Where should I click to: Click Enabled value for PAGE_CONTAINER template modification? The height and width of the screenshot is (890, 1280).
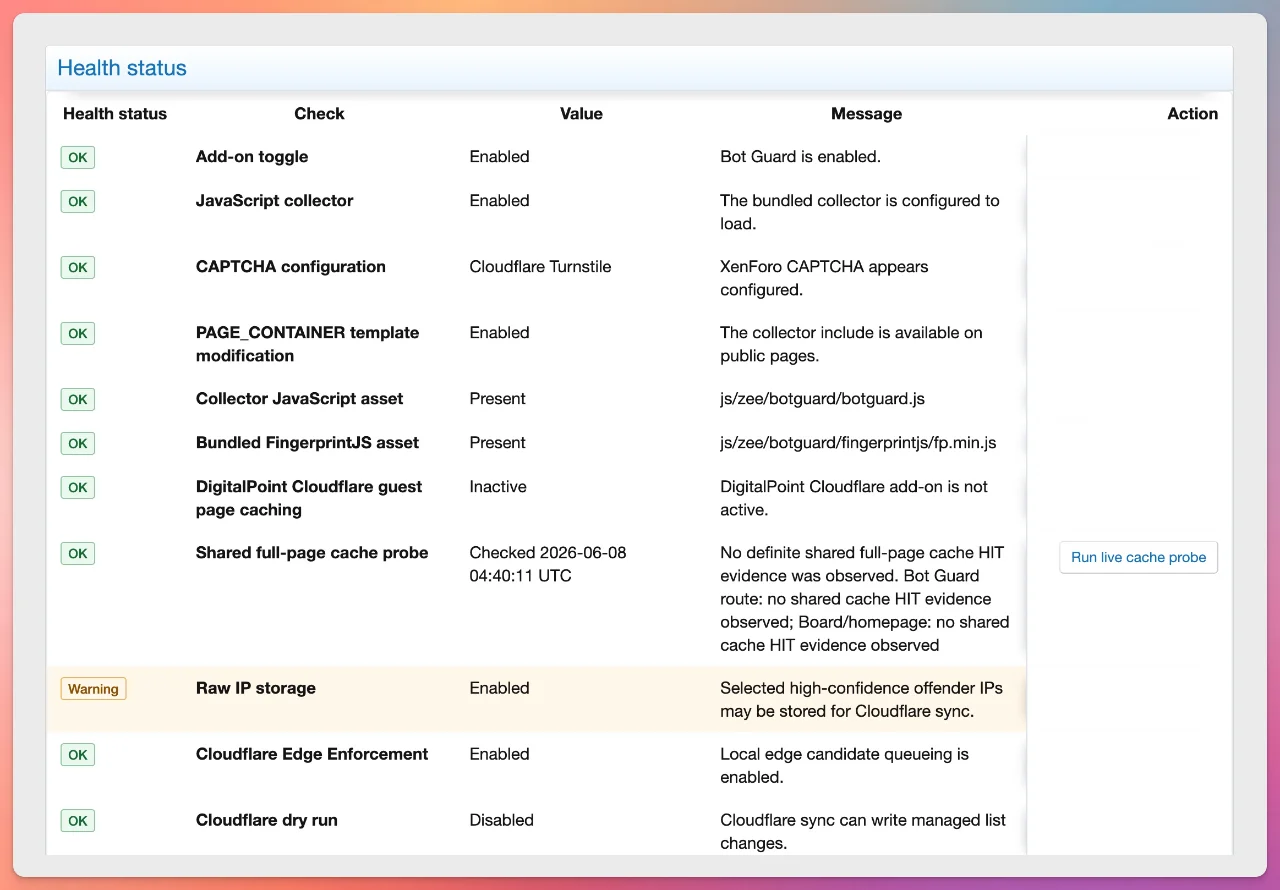tap(499, 332)
